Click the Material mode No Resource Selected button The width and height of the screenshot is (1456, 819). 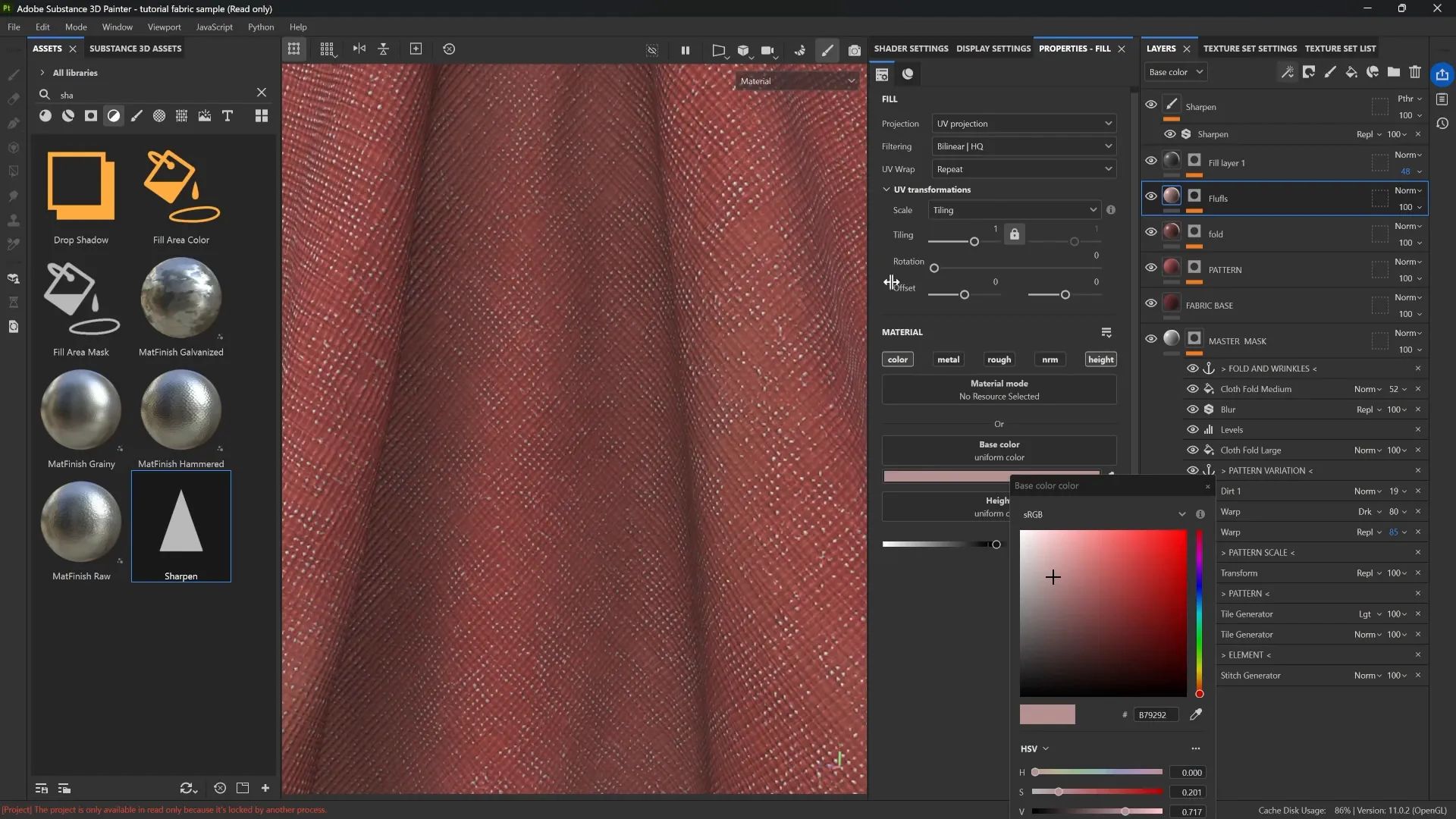click(x=999, y=390)
